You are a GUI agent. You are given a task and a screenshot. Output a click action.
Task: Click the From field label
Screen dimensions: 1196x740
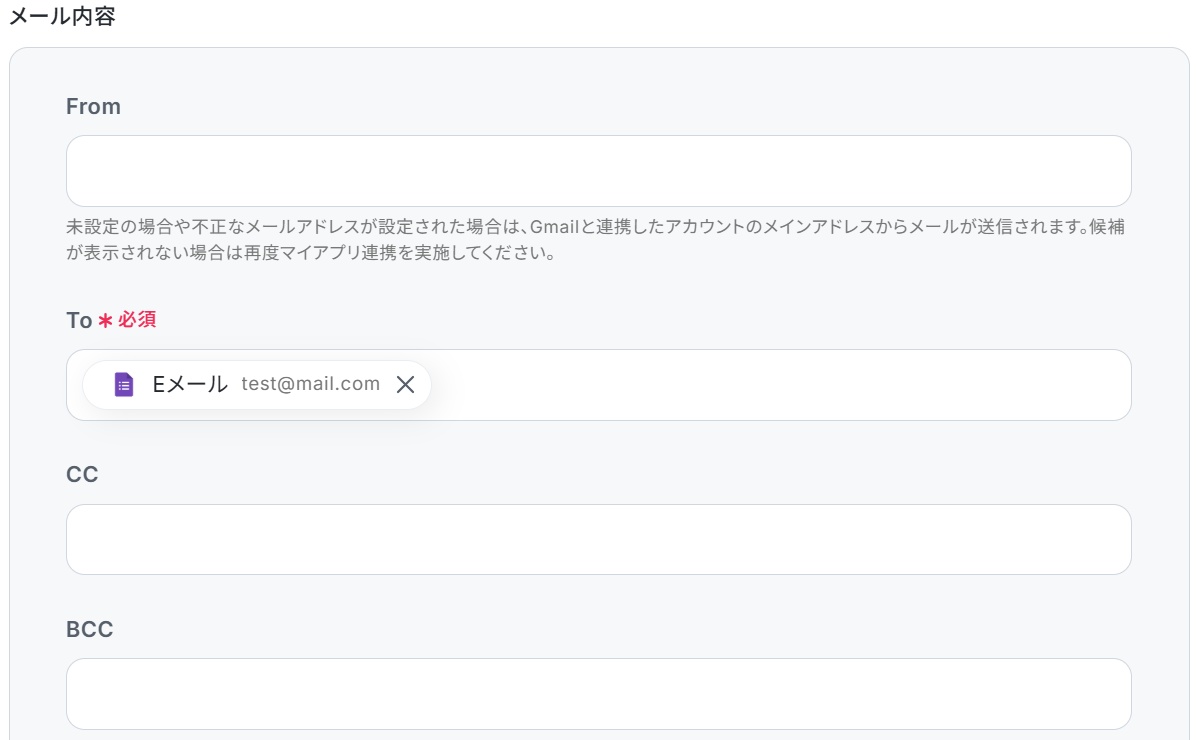pos(93,107)
